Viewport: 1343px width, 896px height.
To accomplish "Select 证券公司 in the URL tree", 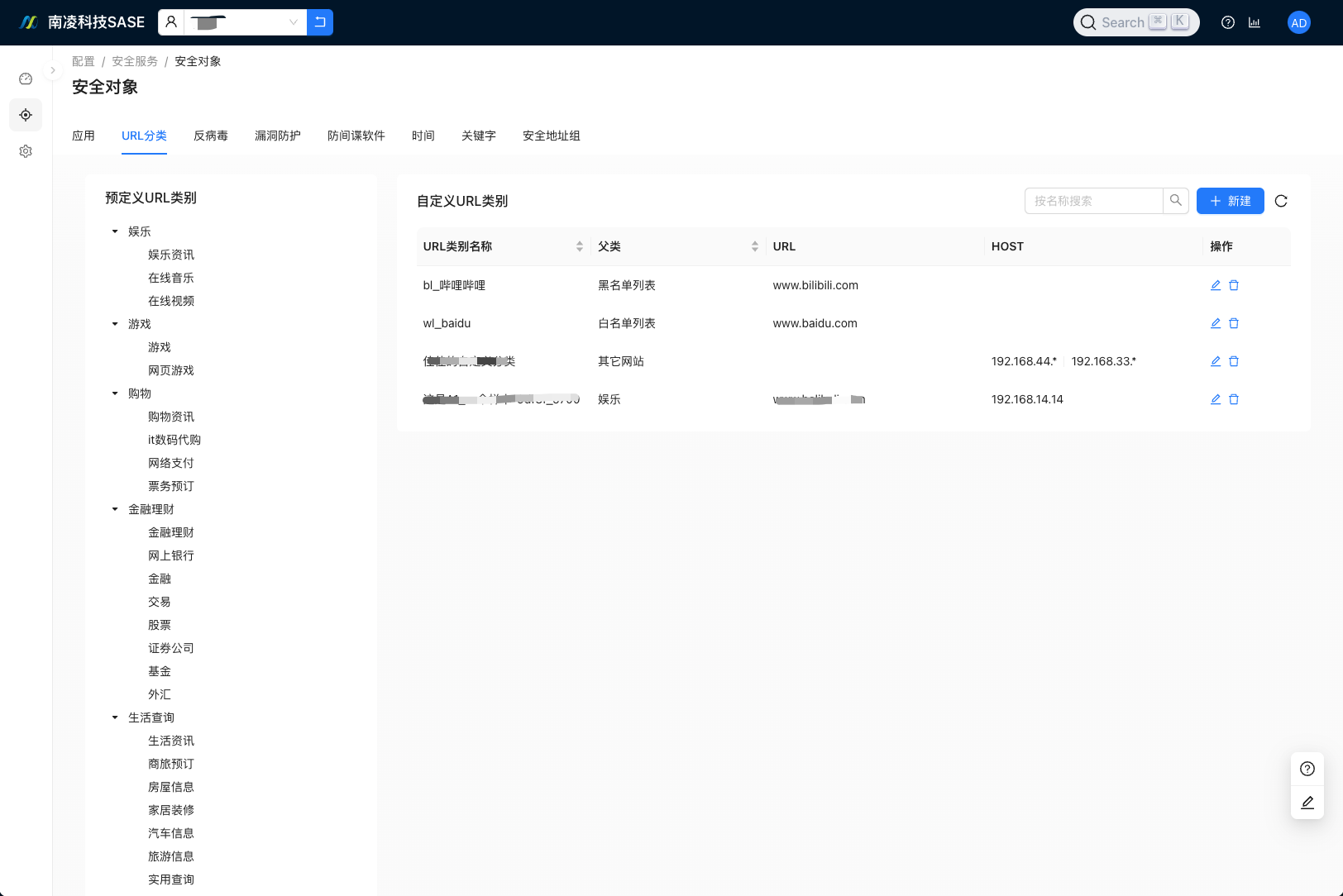I will (171, 648).
